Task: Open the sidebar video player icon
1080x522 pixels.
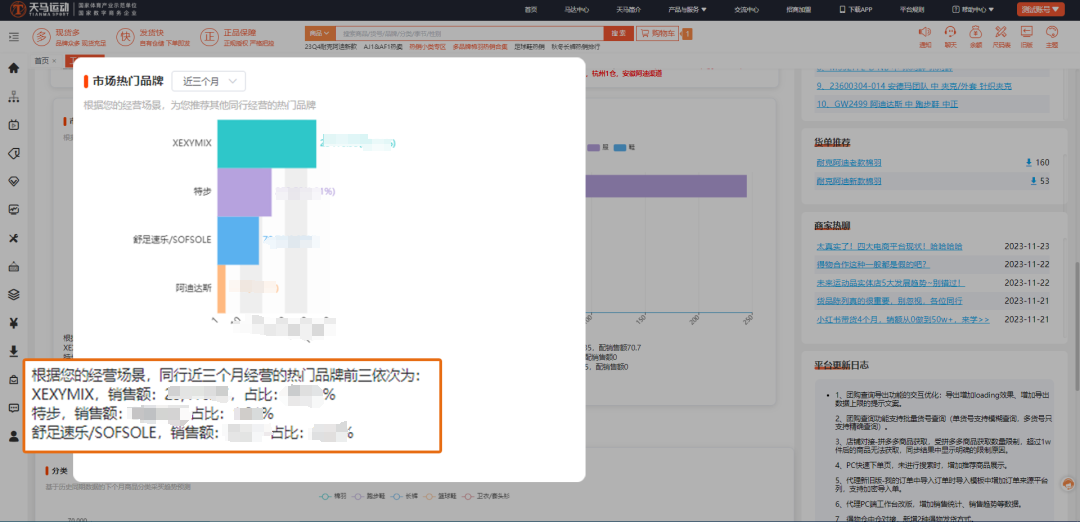Action: 13,125
